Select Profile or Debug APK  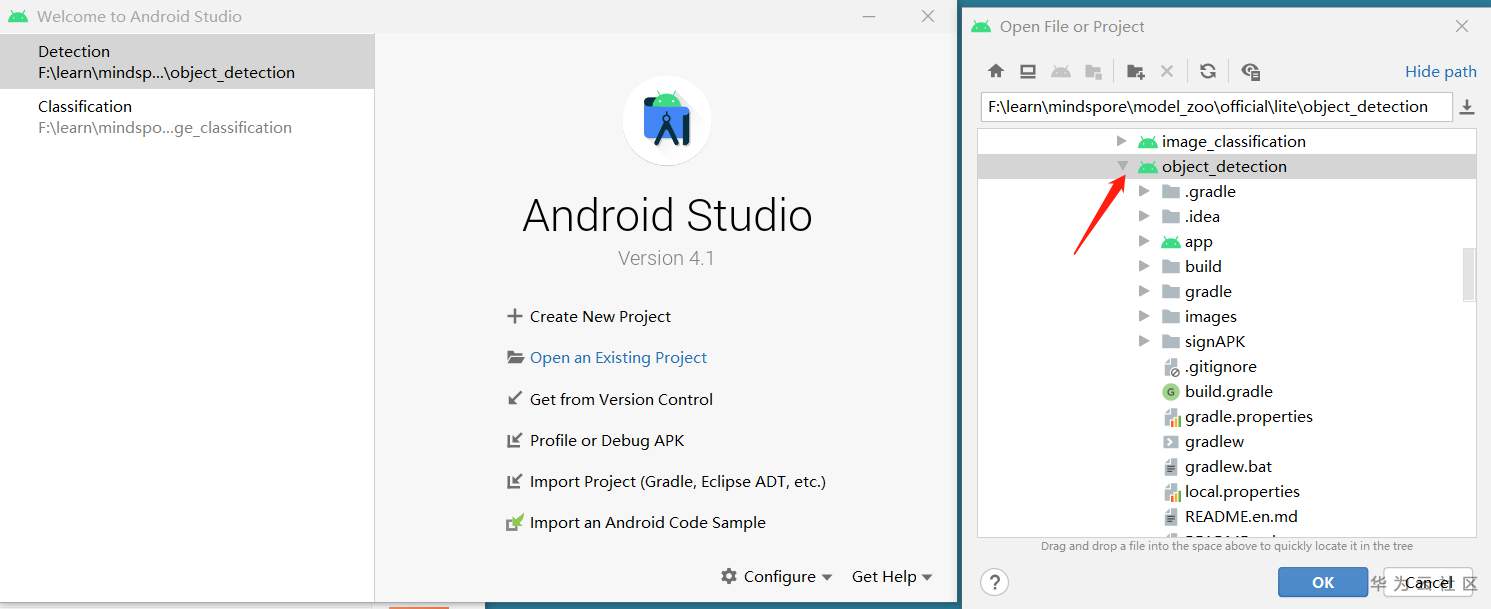(x=595, y=440)
